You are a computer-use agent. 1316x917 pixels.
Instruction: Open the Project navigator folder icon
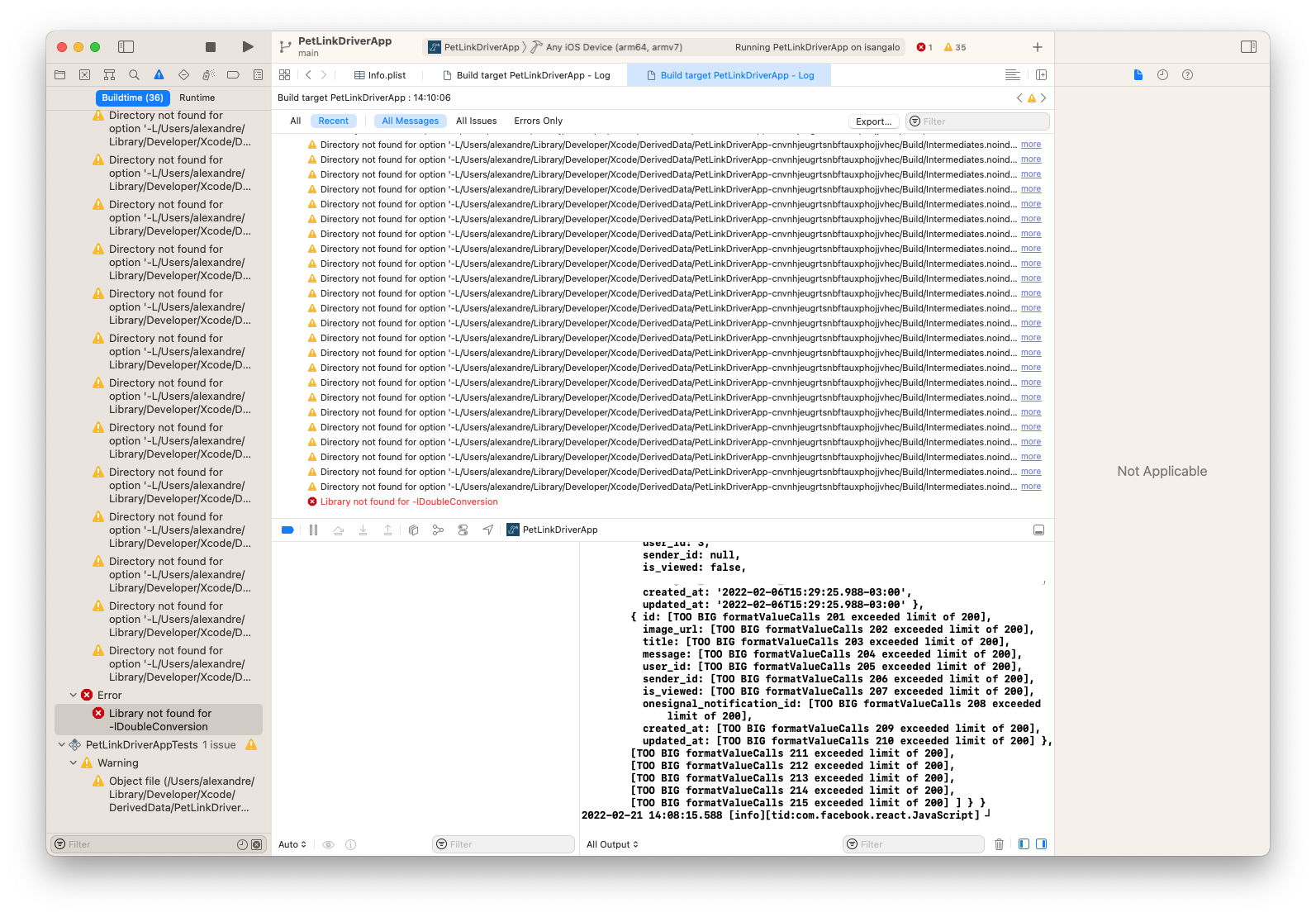coord(59,75)
